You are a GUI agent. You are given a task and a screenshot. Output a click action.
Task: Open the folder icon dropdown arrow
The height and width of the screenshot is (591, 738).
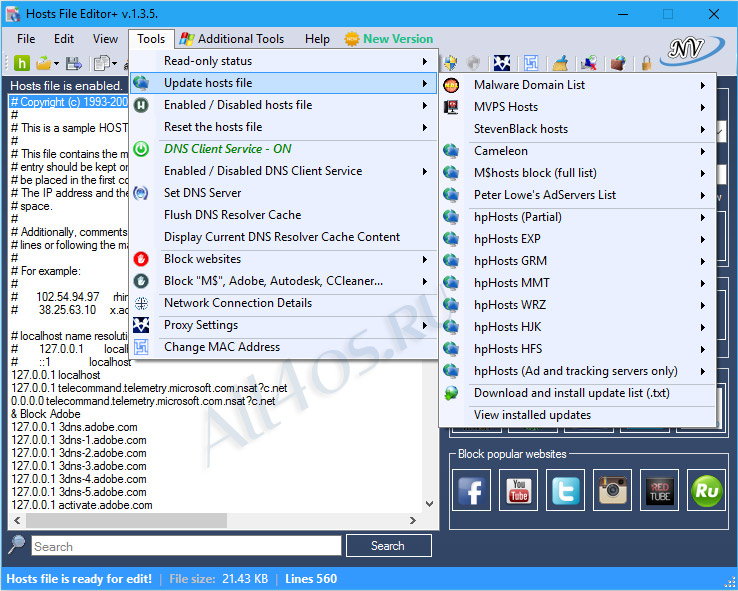pyautogui.click(x=56, y=63)
